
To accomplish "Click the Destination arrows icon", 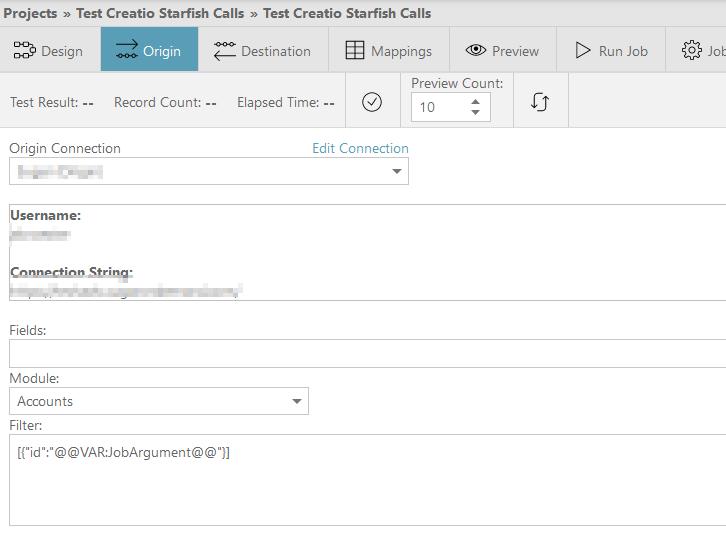I will 225,50.
